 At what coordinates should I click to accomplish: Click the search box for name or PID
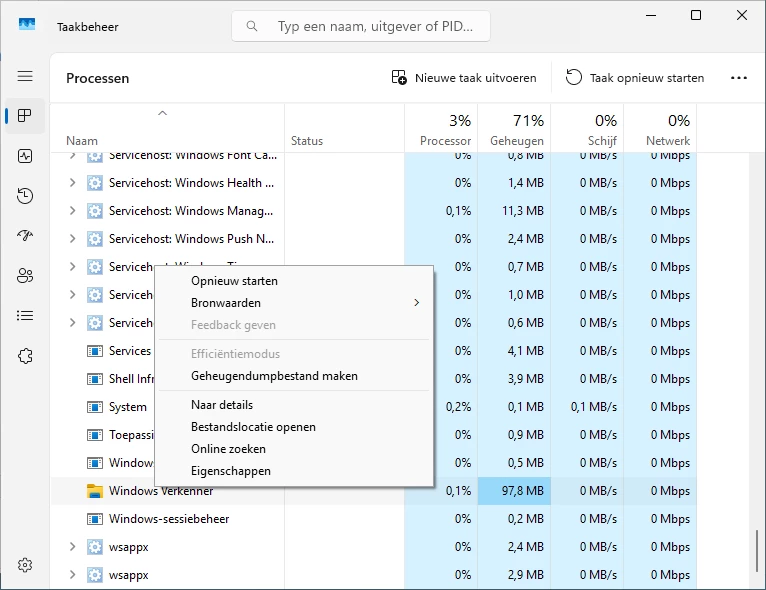coord(361,26)
